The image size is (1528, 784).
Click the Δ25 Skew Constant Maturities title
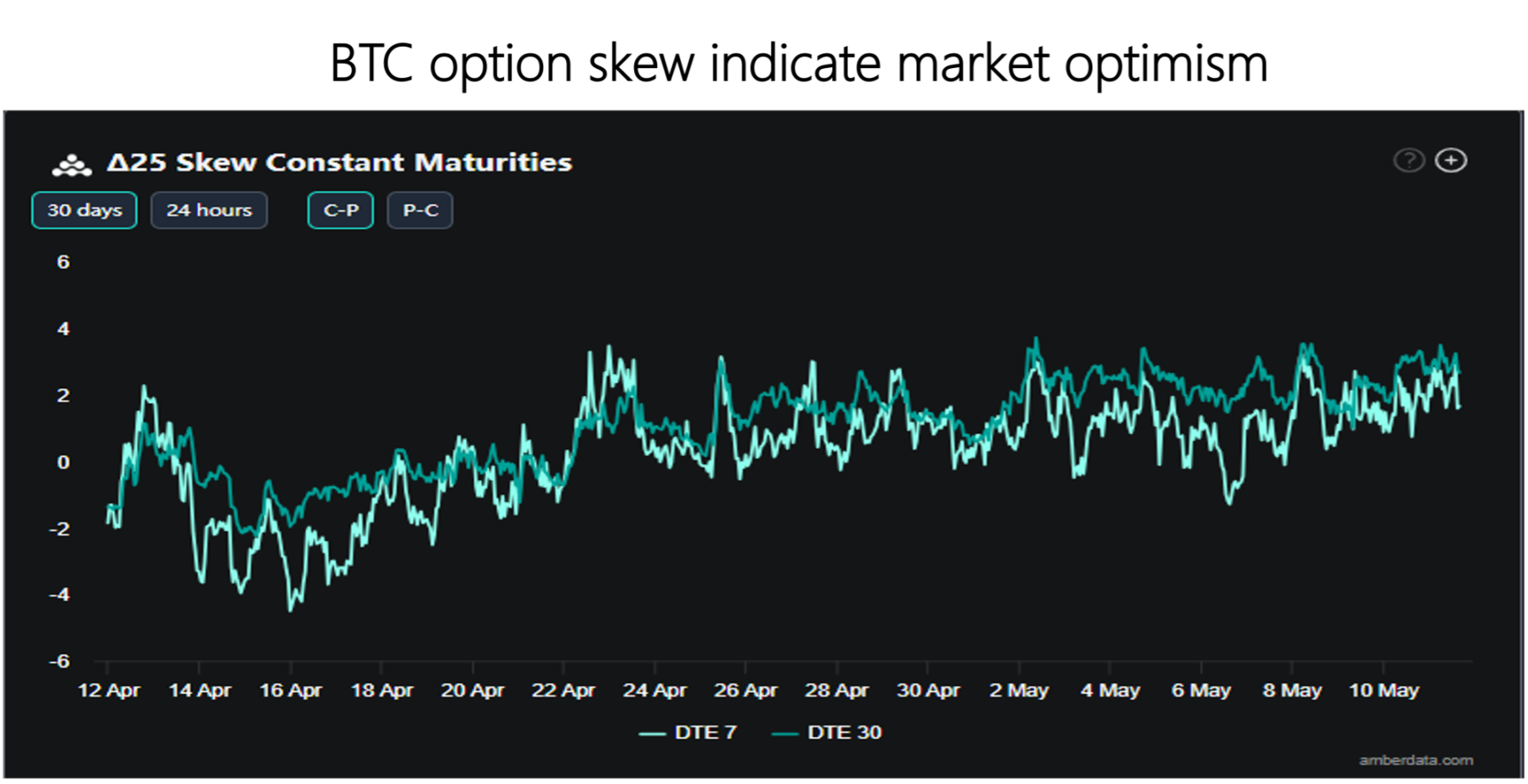pyautogui.click(x=339, y=162)
